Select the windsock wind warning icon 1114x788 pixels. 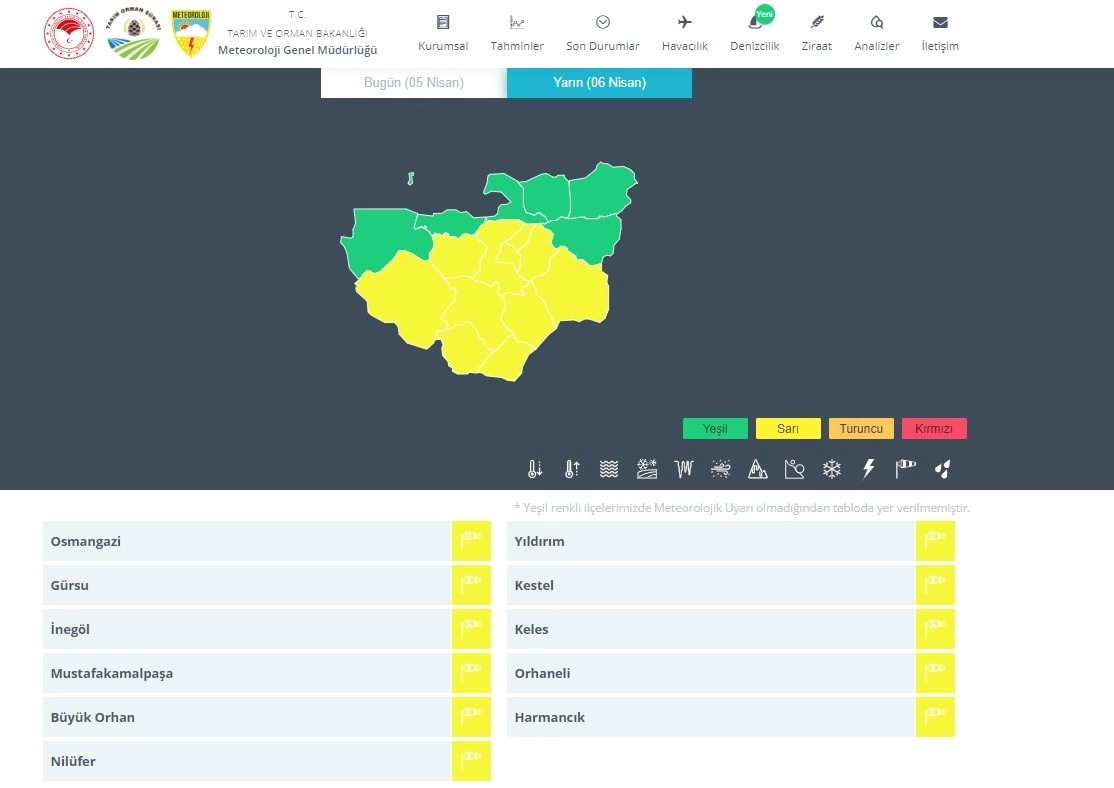point(905,469)
